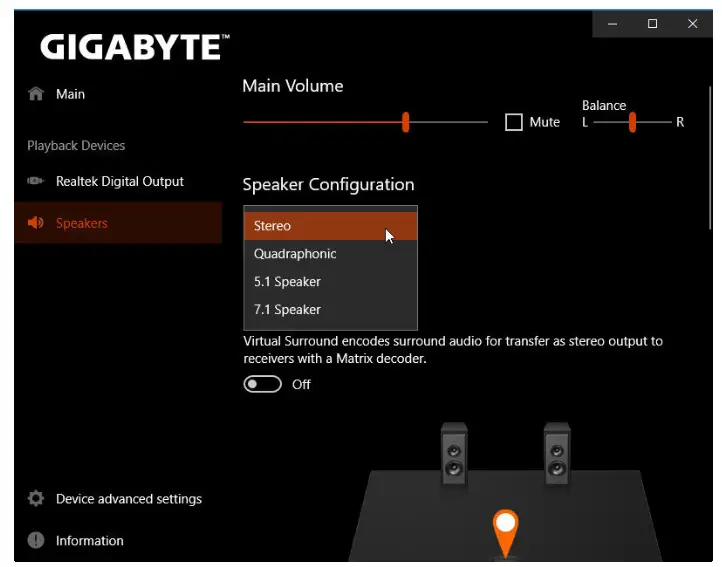Close the Gigabyte audio window
This screenshot has width=722, height=567.
pos(692,24)
